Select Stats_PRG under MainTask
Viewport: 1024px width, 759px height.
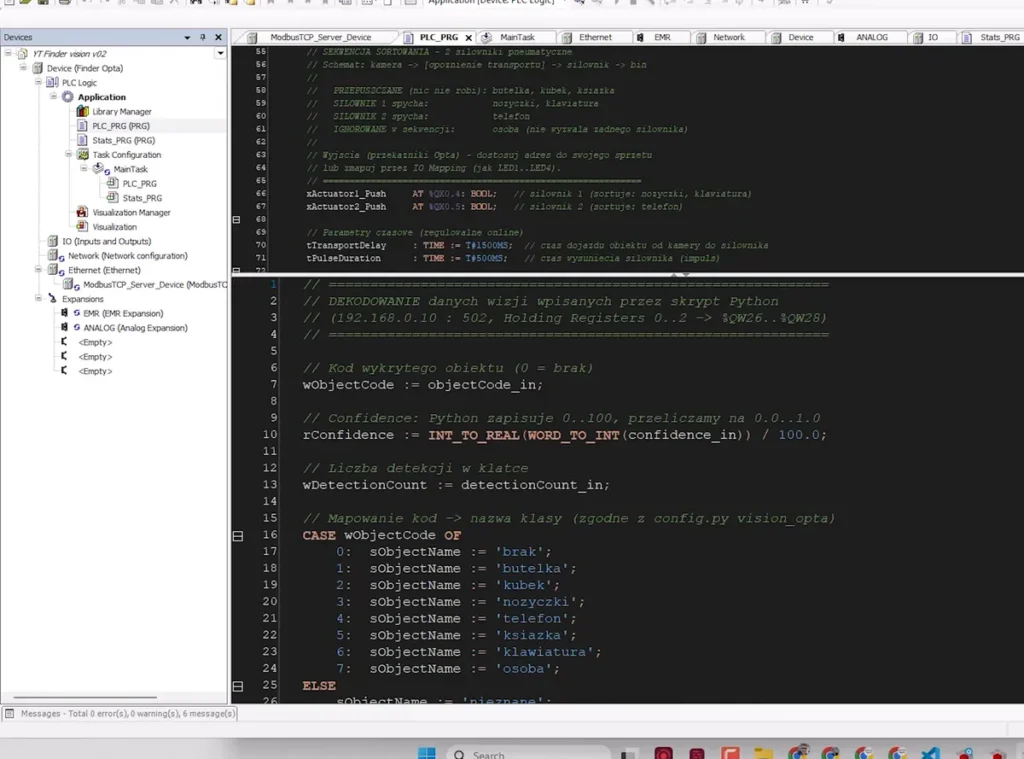click(142, 198)
